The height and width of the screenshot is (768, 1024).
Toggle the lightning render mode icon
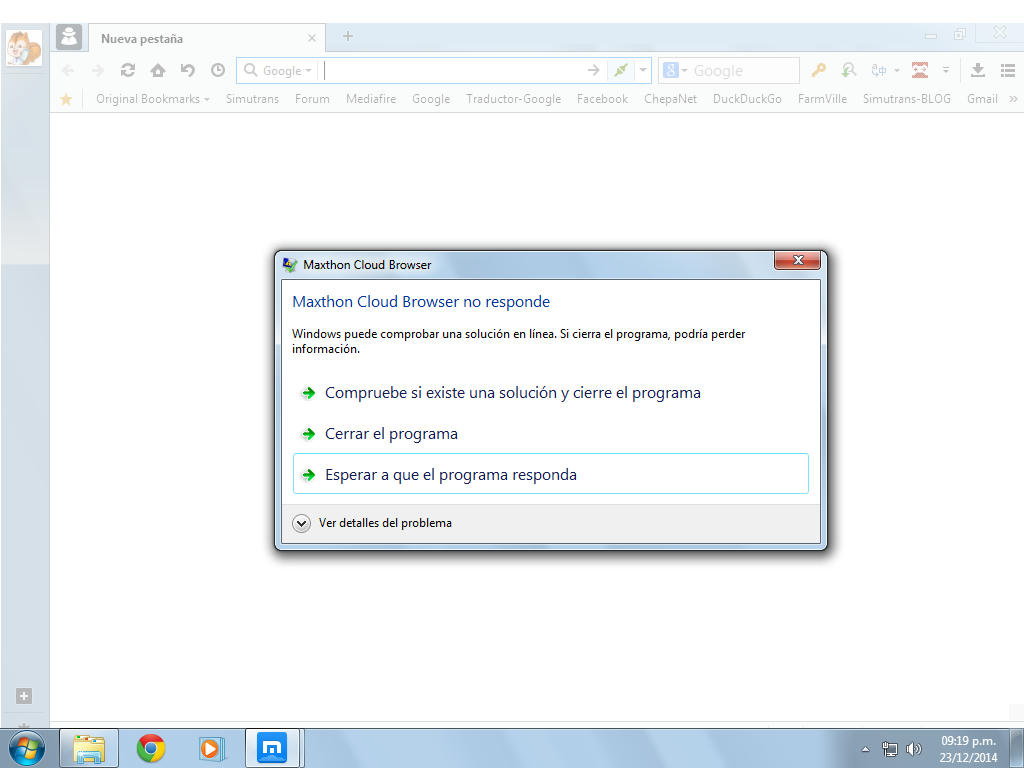pos(620,70)
